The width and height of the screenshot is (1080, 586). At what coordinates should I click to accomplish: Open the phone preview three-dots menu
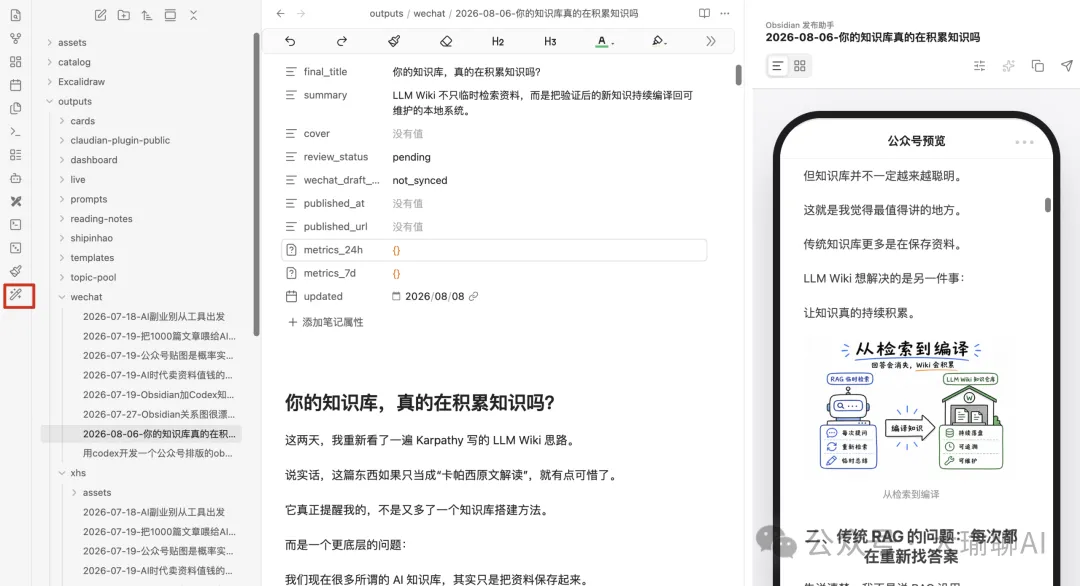[1024, 142]
